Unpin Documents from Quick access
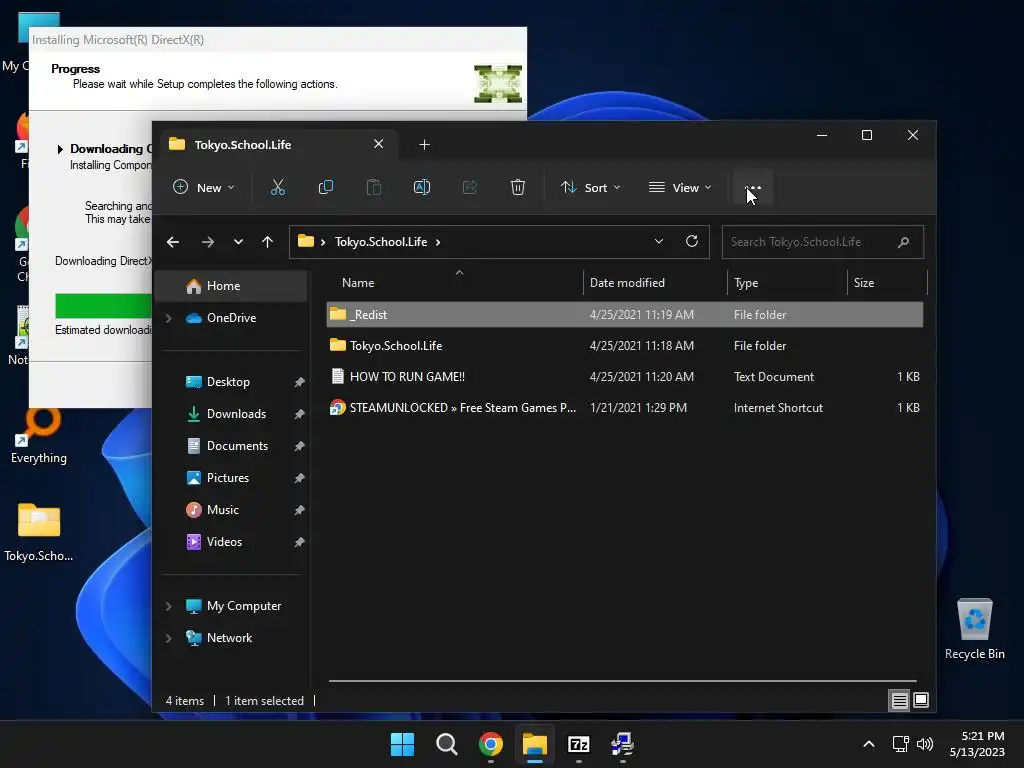This screenshot has width=1024, height=768. (x=299, y=446)
